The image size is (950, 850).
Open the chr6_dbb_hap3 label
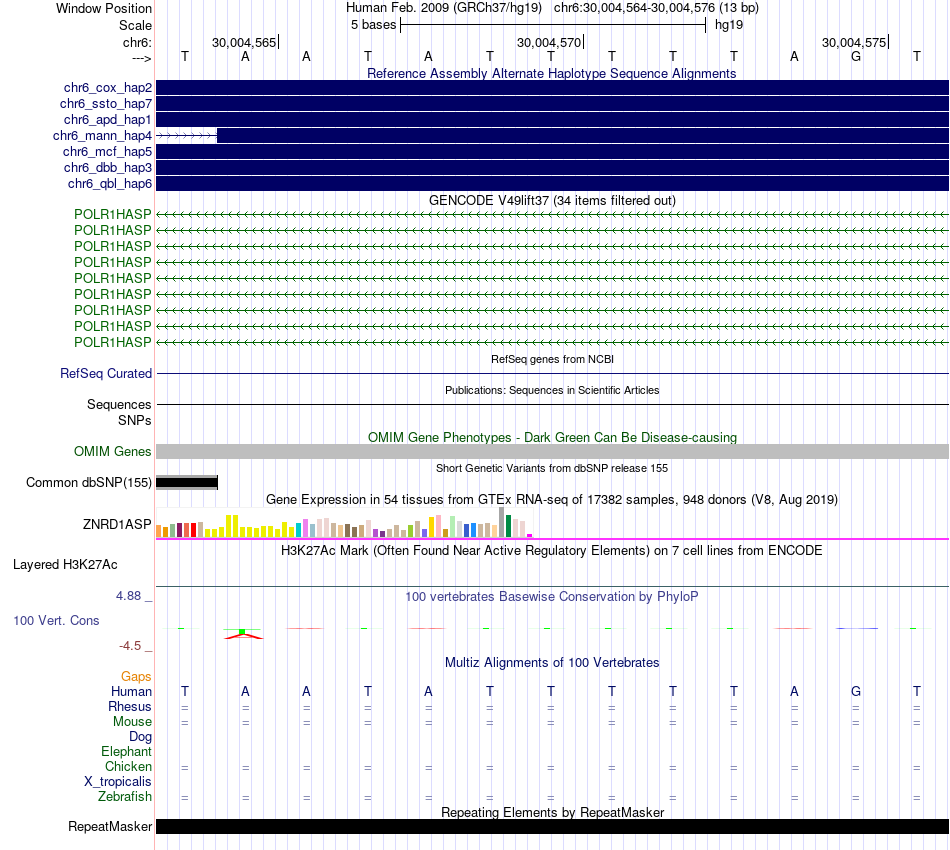[x=107, y=167]
